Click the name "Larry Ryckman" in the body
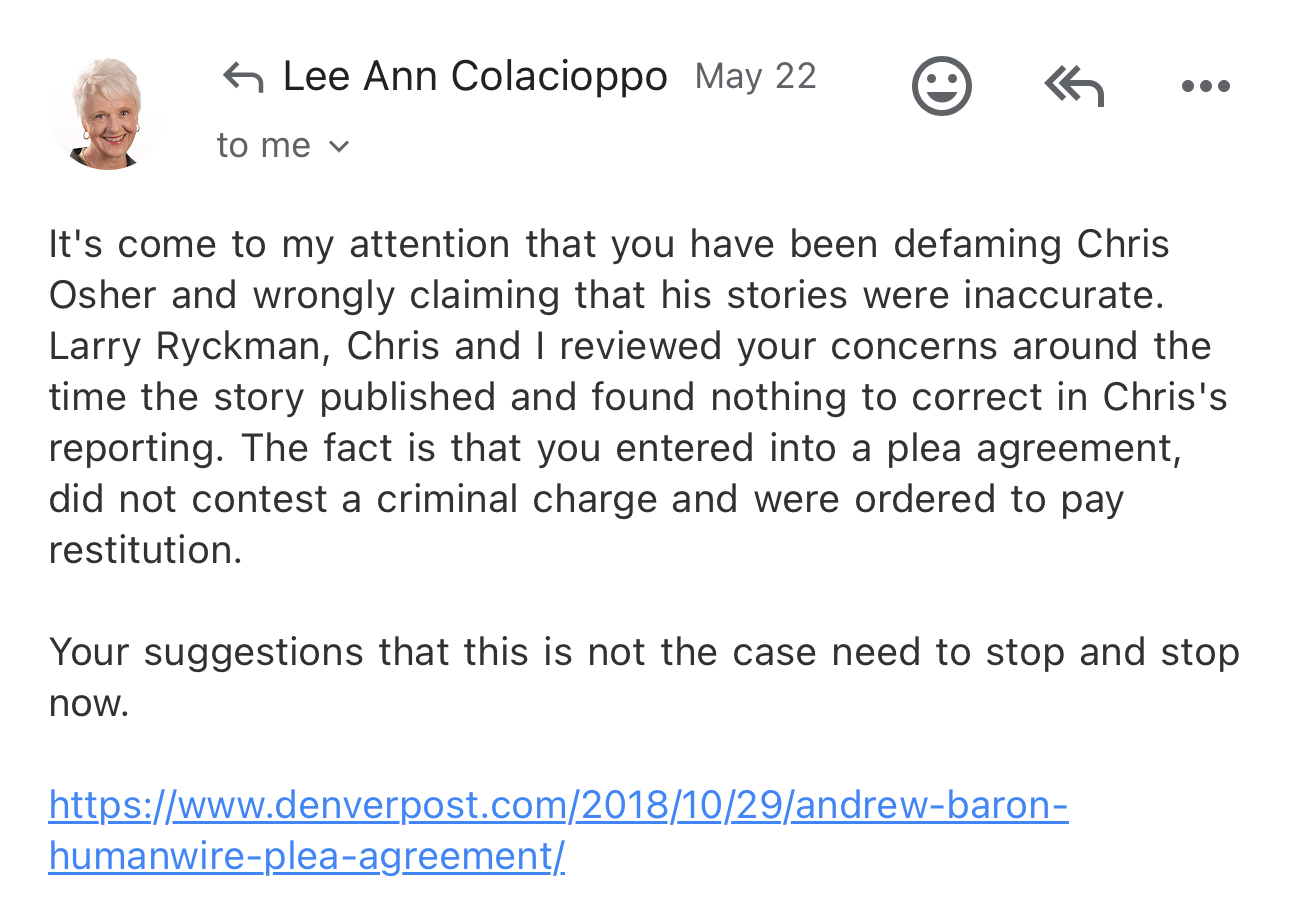 (x=190, y=347)
